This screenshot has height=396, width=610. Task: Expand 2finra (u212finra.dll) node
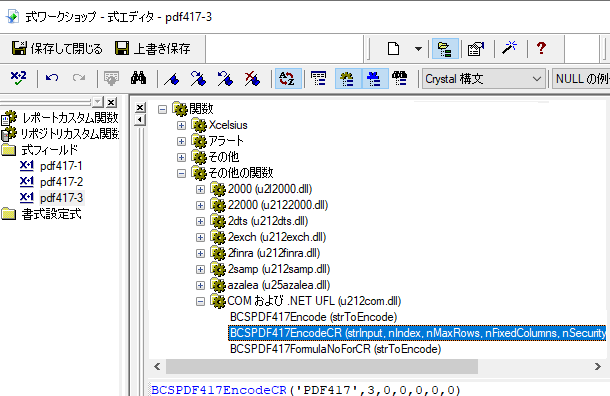(200, 254)
